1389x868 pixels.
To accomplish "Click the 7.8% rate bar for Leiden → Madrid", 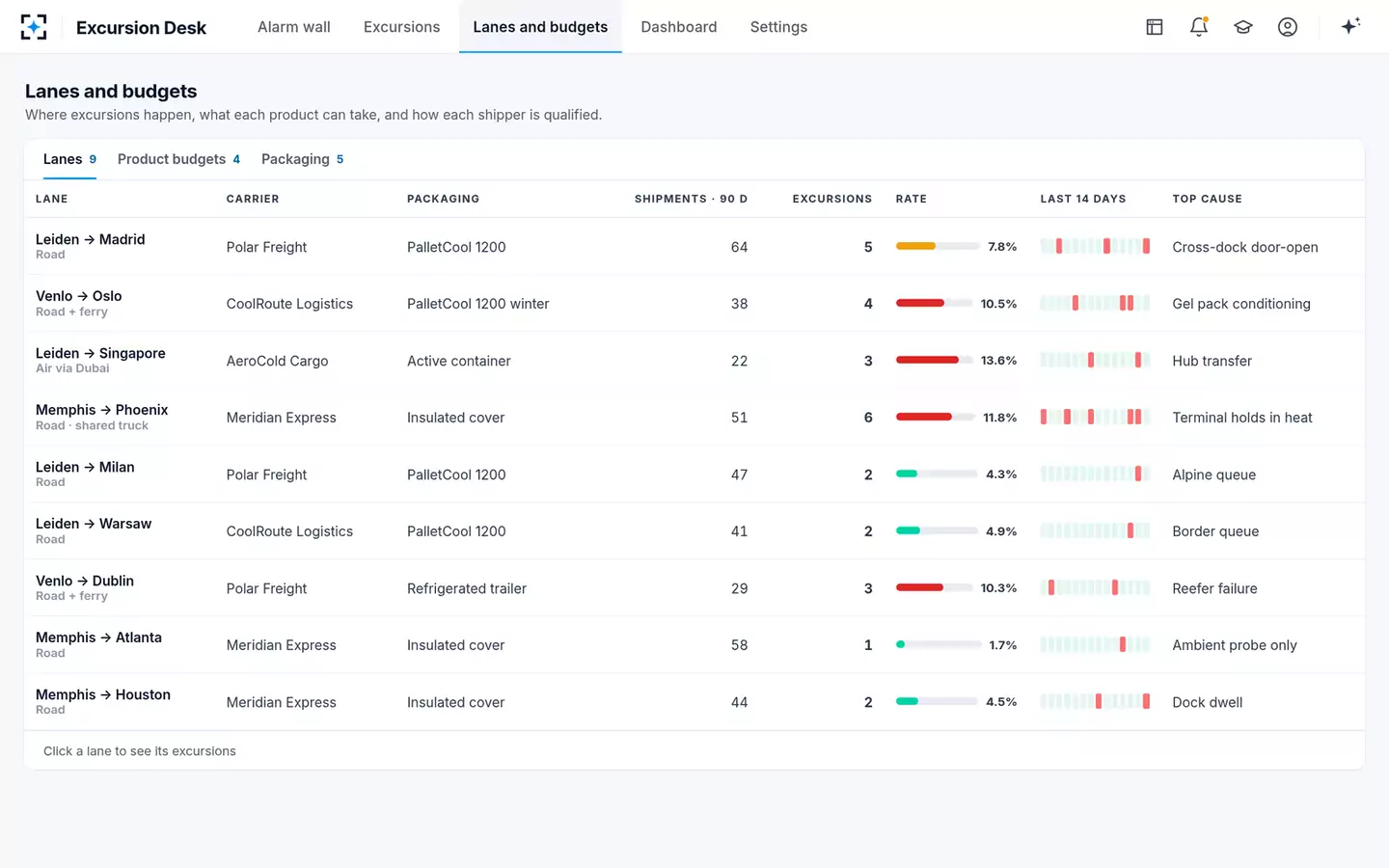I will click(x=938, y=246).
